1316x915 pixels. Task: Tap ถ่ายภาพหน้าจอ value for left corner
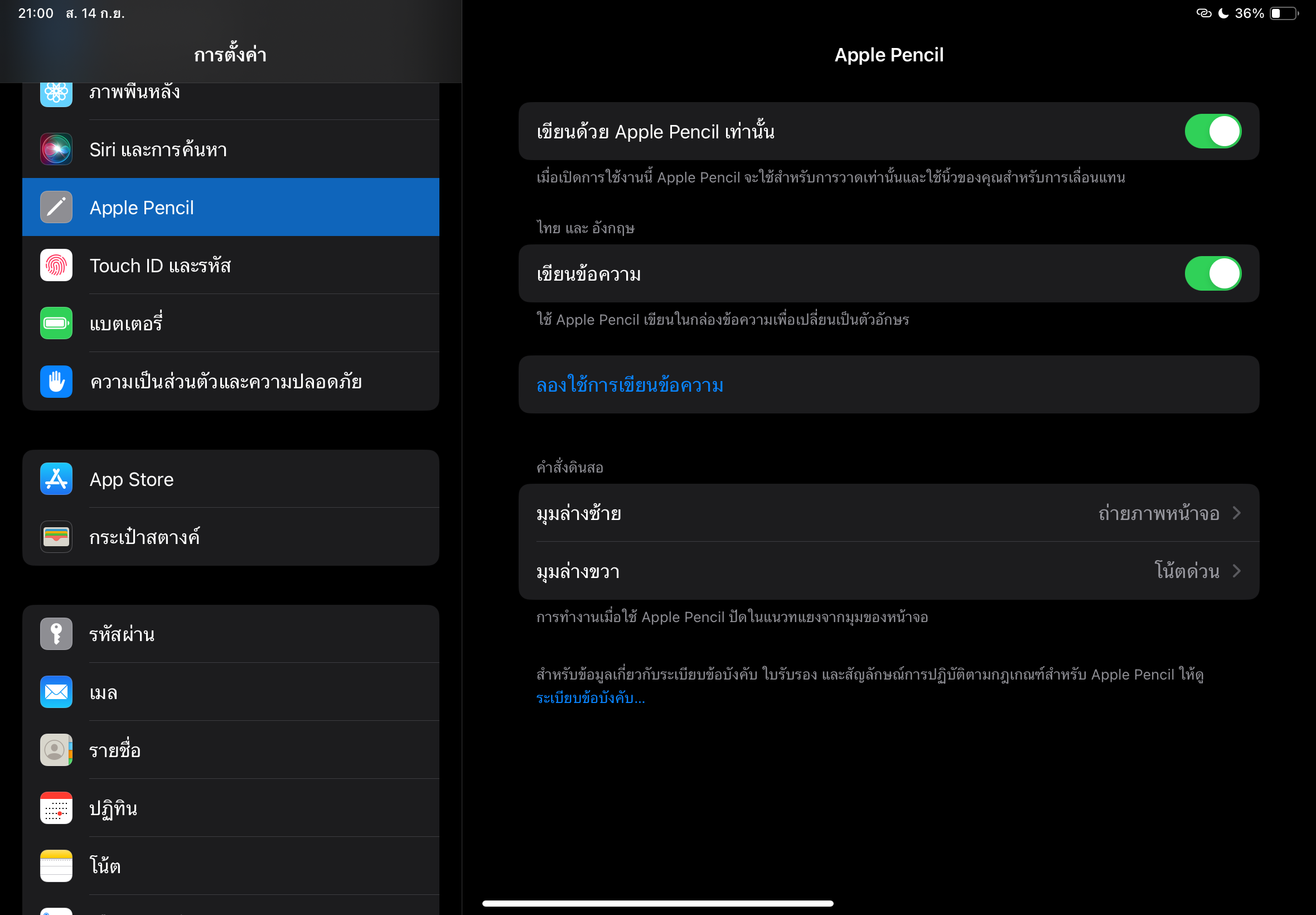pos(1158,513)
